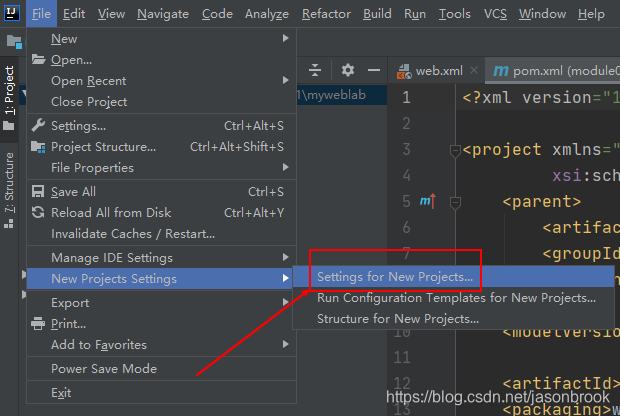The height and width of the screenshot is (416, 620).
Task: Select Open Recent menu entry
Action: point(162,80)
